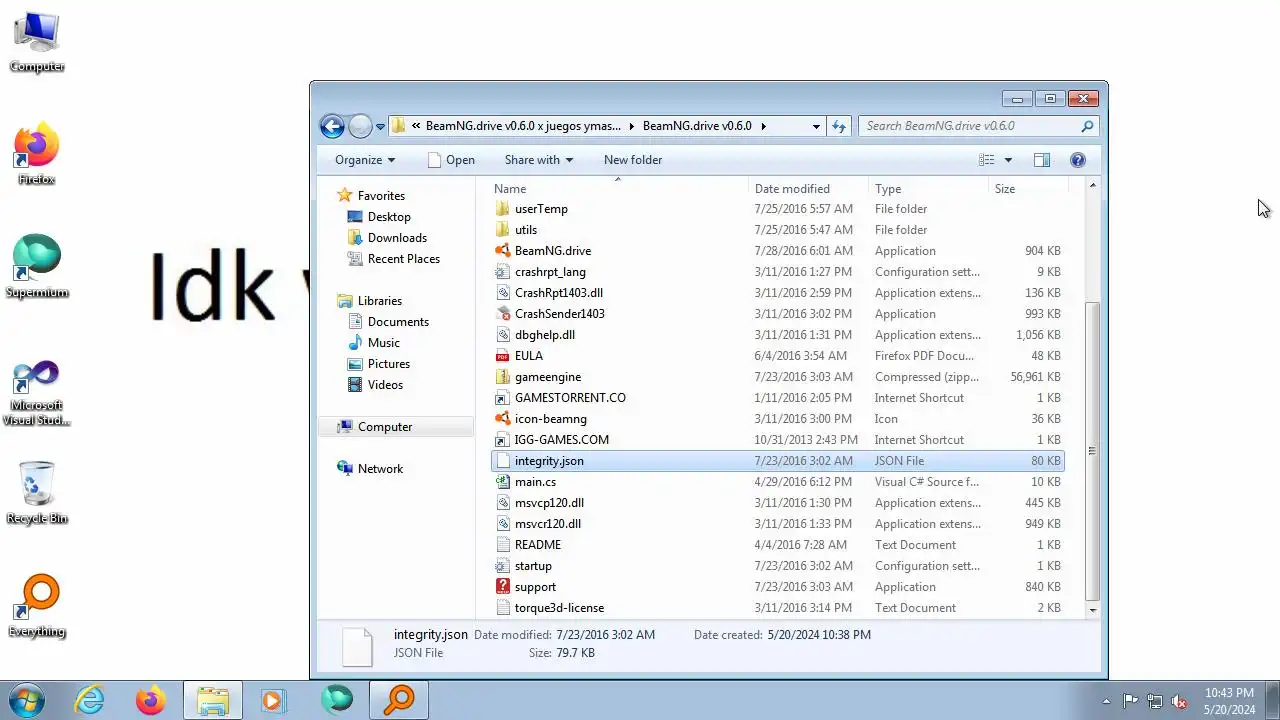Select the gameengine zip folder icon

(x=503, y=377)
